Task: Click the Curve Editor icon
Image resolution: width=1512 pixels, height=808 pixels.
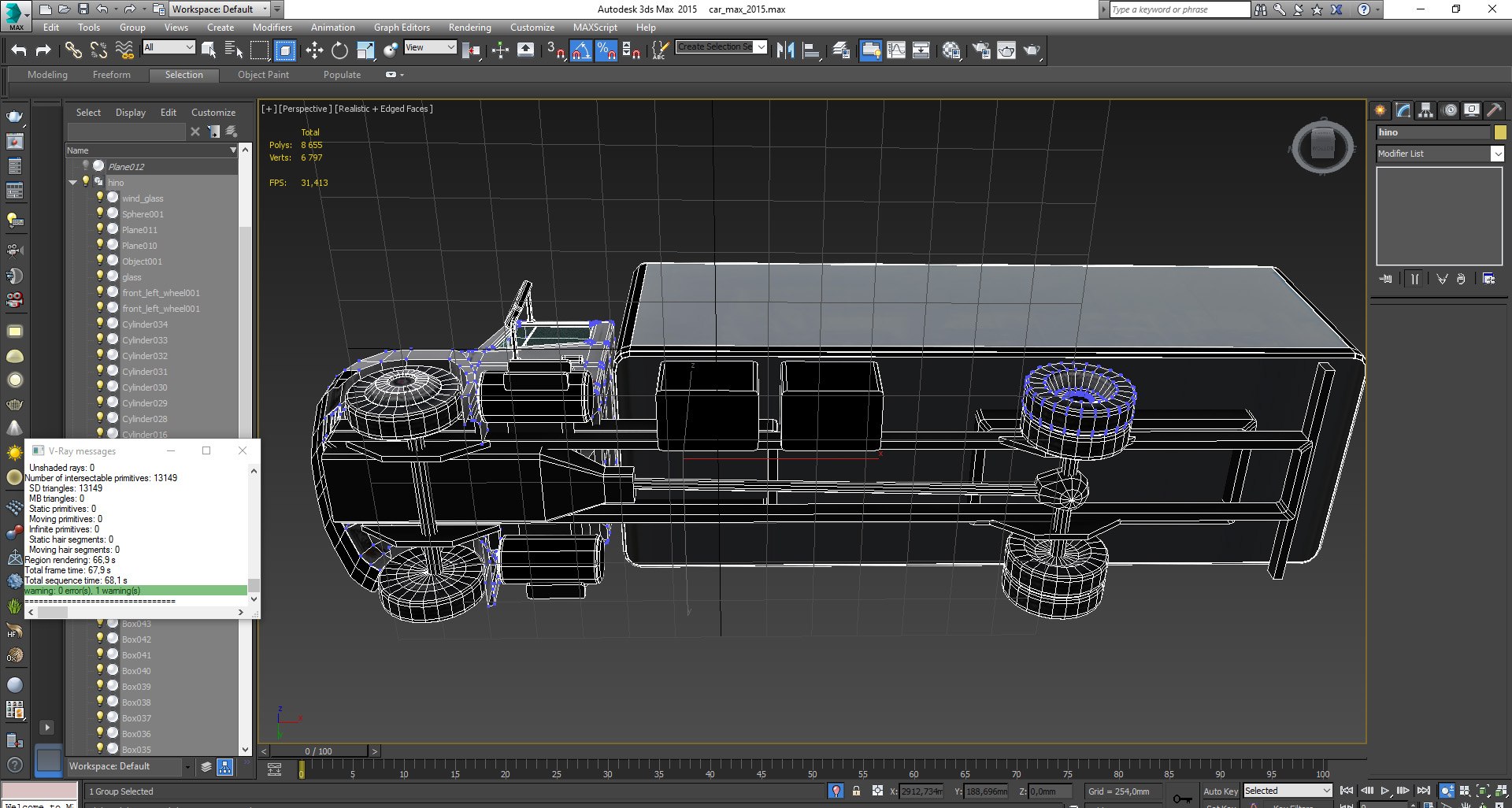Action: click(x=896, y=50)
